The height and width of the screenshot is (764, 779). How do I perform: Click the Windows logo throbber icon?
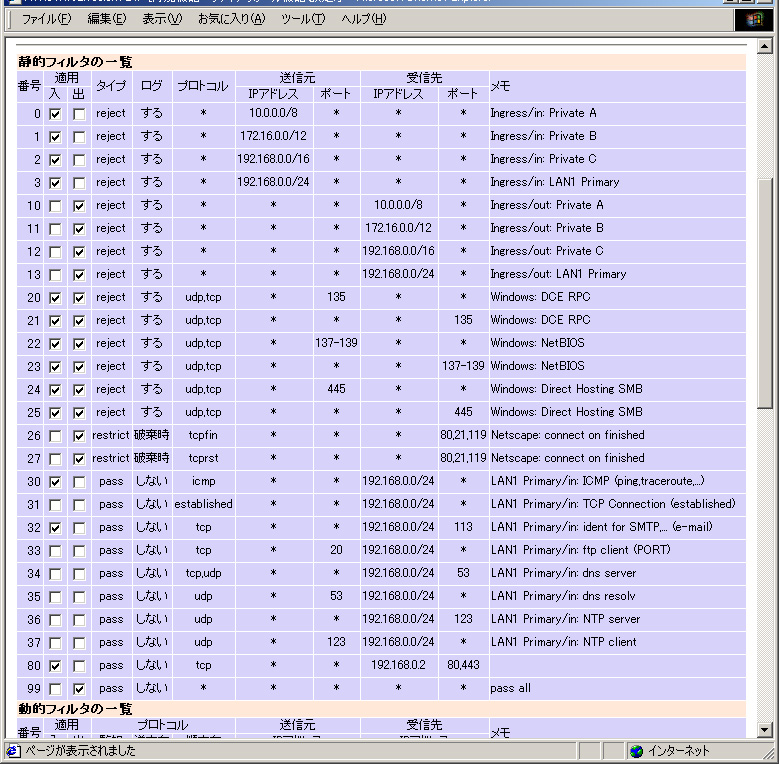click(751, 19)
